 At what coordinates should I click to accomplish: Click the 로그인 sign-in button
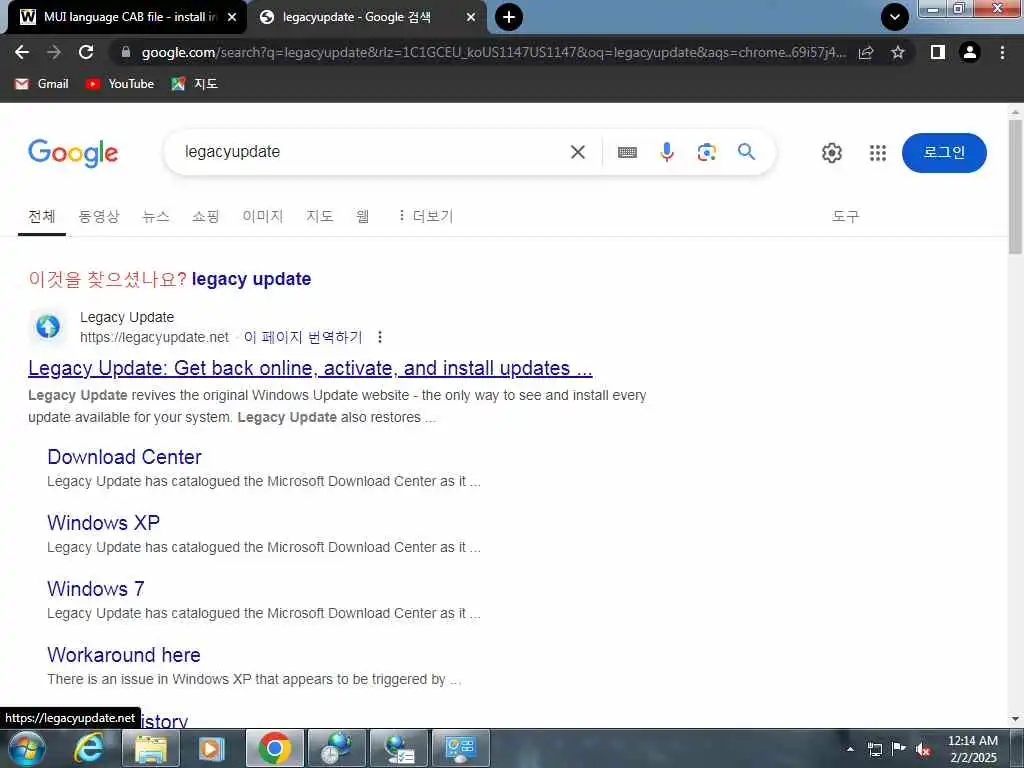[944, 153]
